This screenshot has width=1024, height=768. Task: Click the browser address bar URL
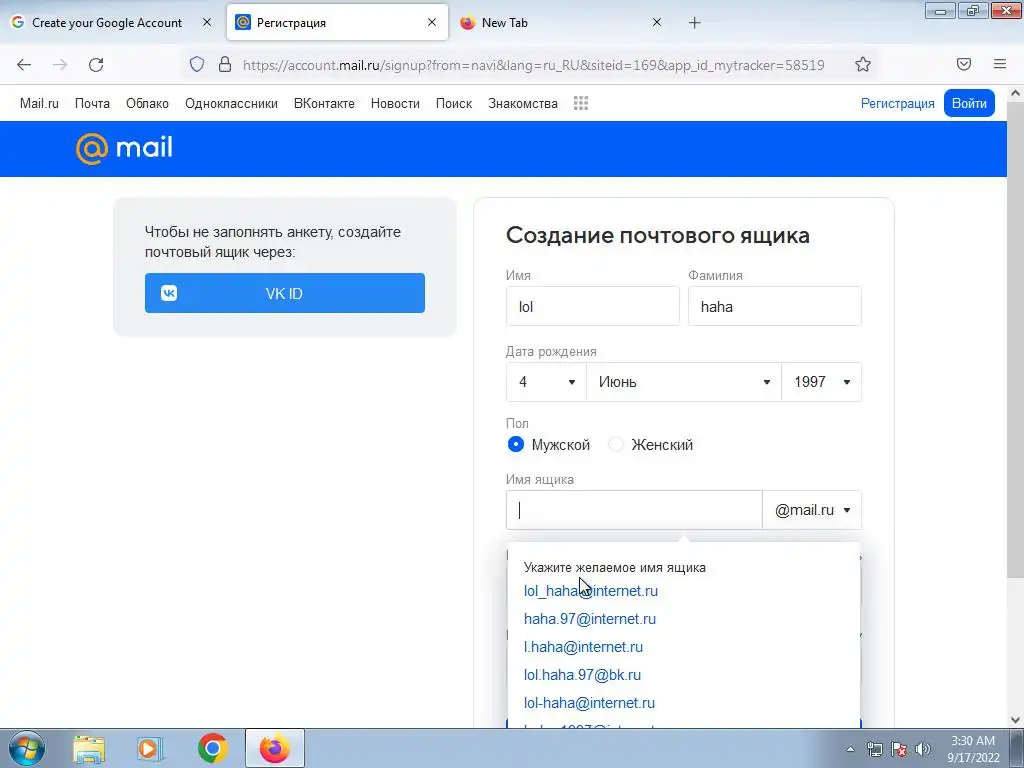(534, 65)
